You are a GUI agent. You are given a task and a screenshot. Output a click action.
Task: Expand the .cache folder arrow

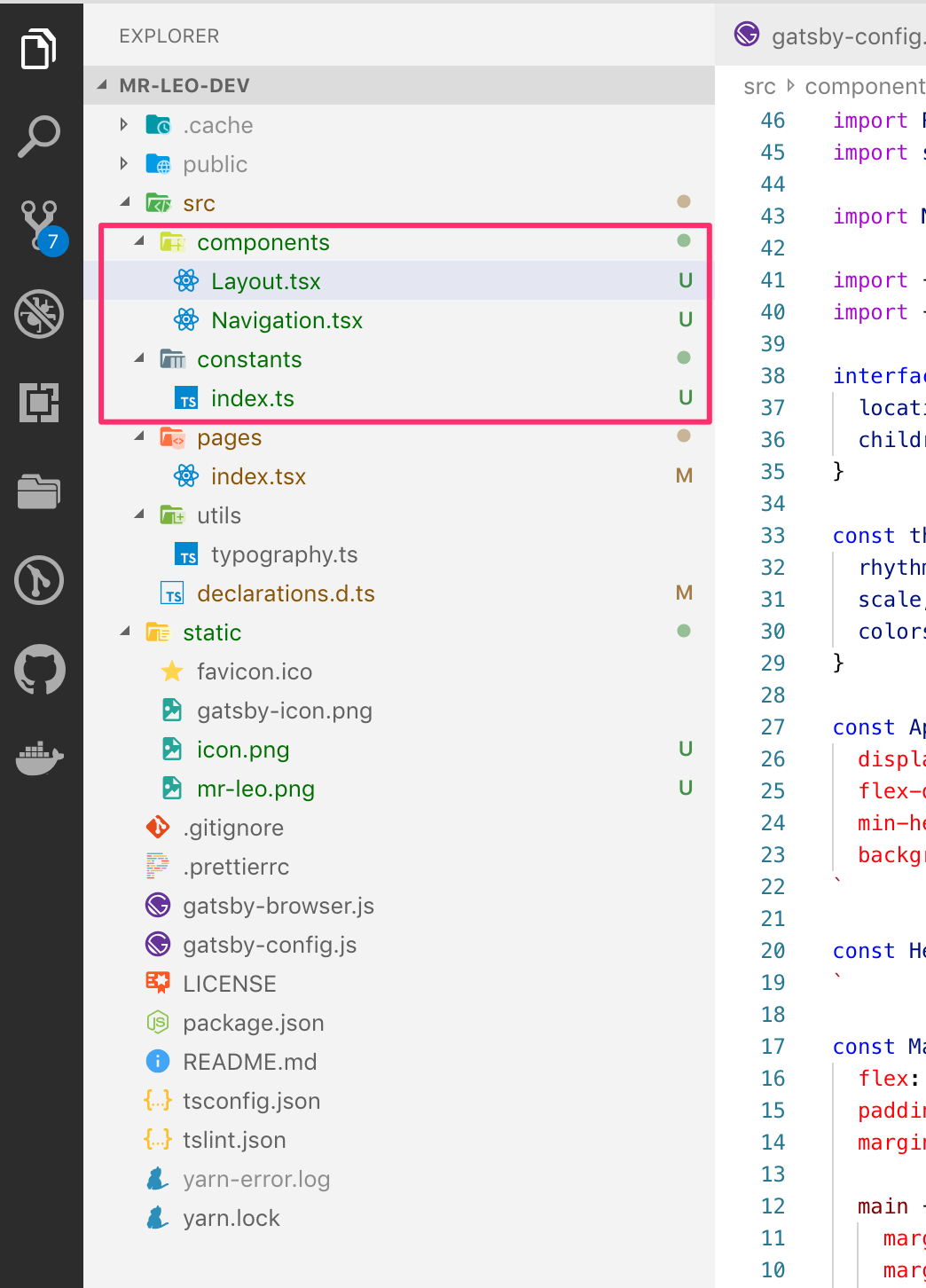click(x=124, y=125)
